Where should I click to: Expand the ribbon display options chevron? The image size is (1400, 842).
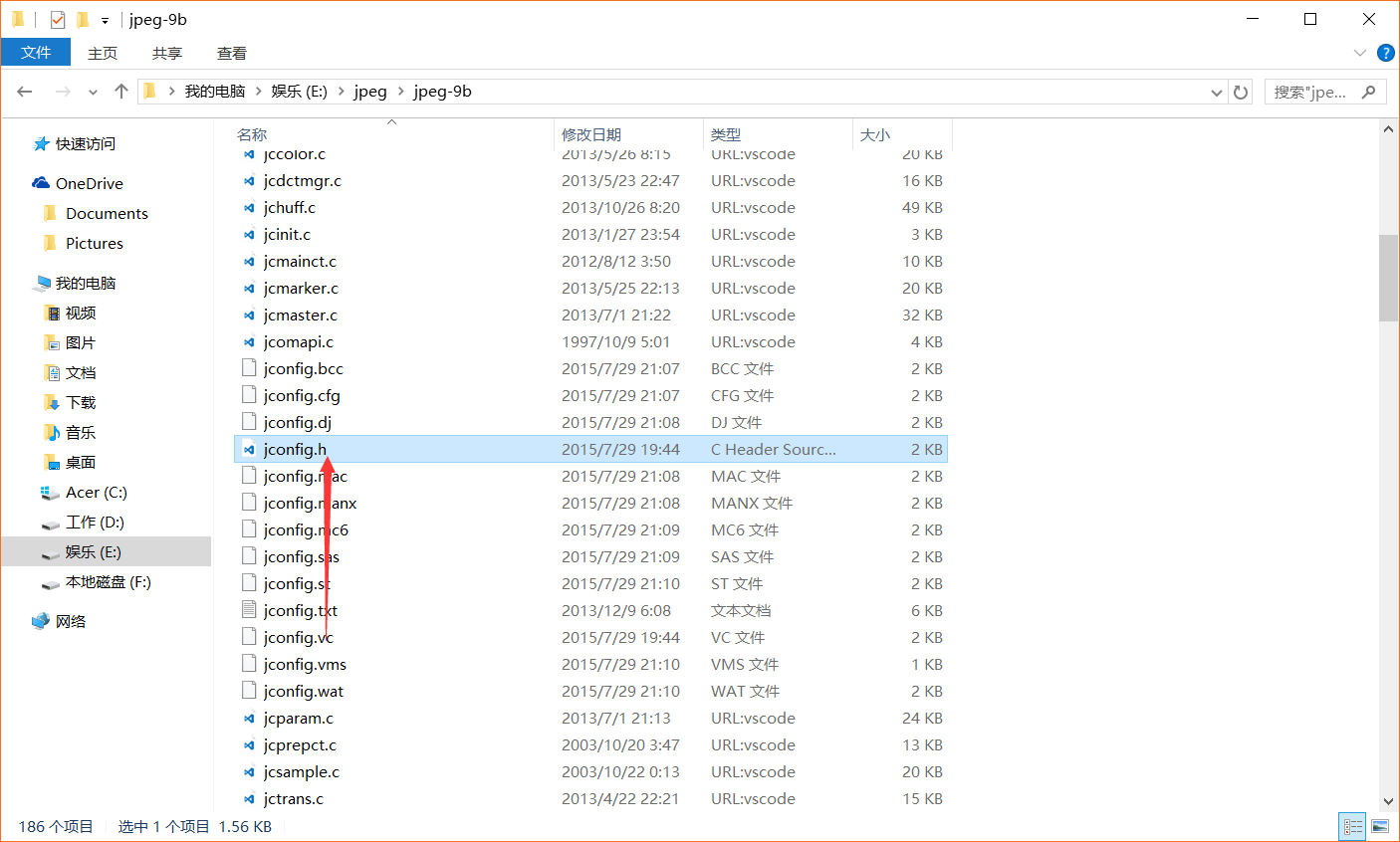pyautogui.click(x=1360, y=53)
